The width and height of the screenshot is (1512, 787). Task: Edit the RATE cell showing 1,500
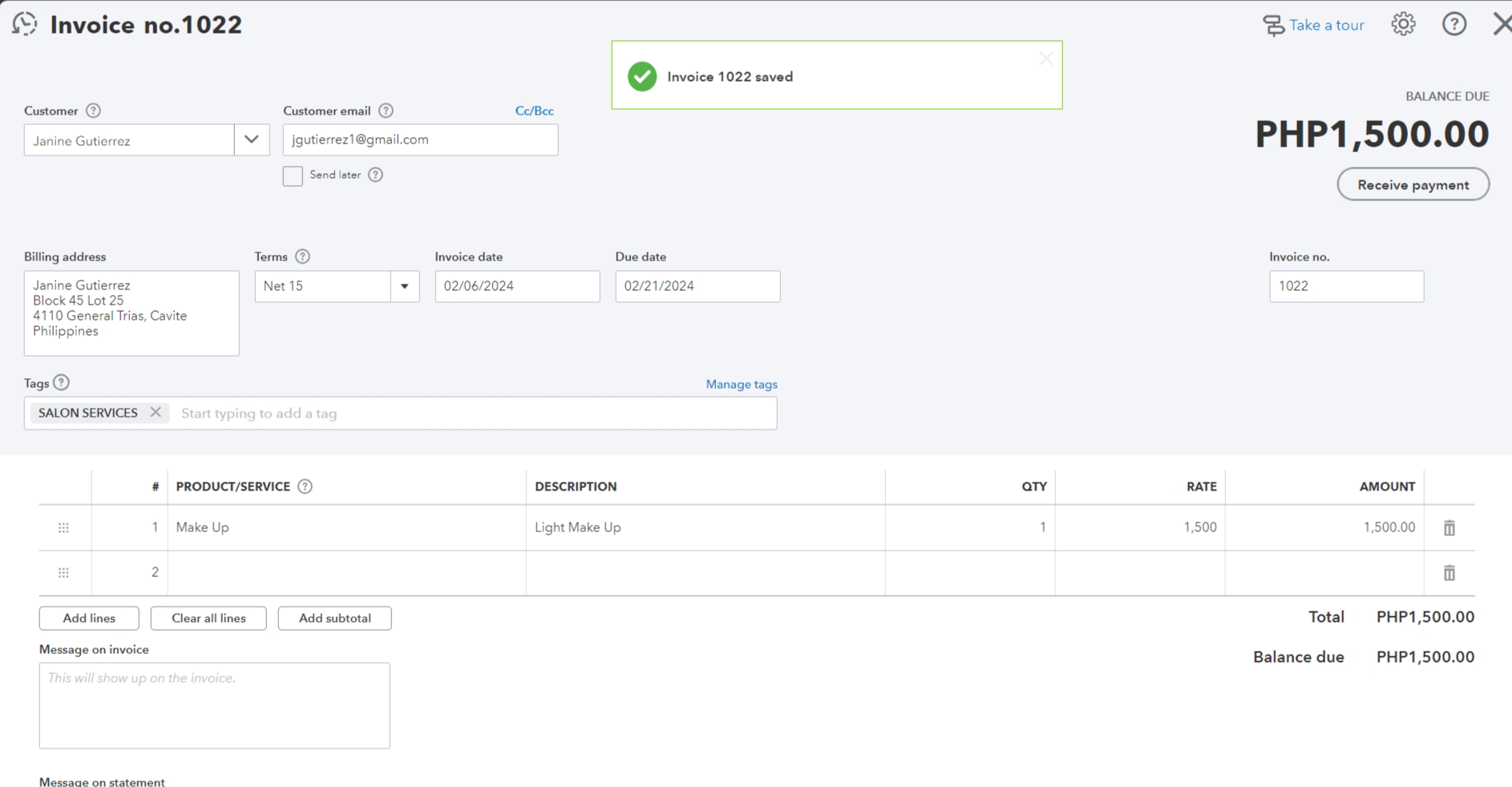coord(1140,527)
